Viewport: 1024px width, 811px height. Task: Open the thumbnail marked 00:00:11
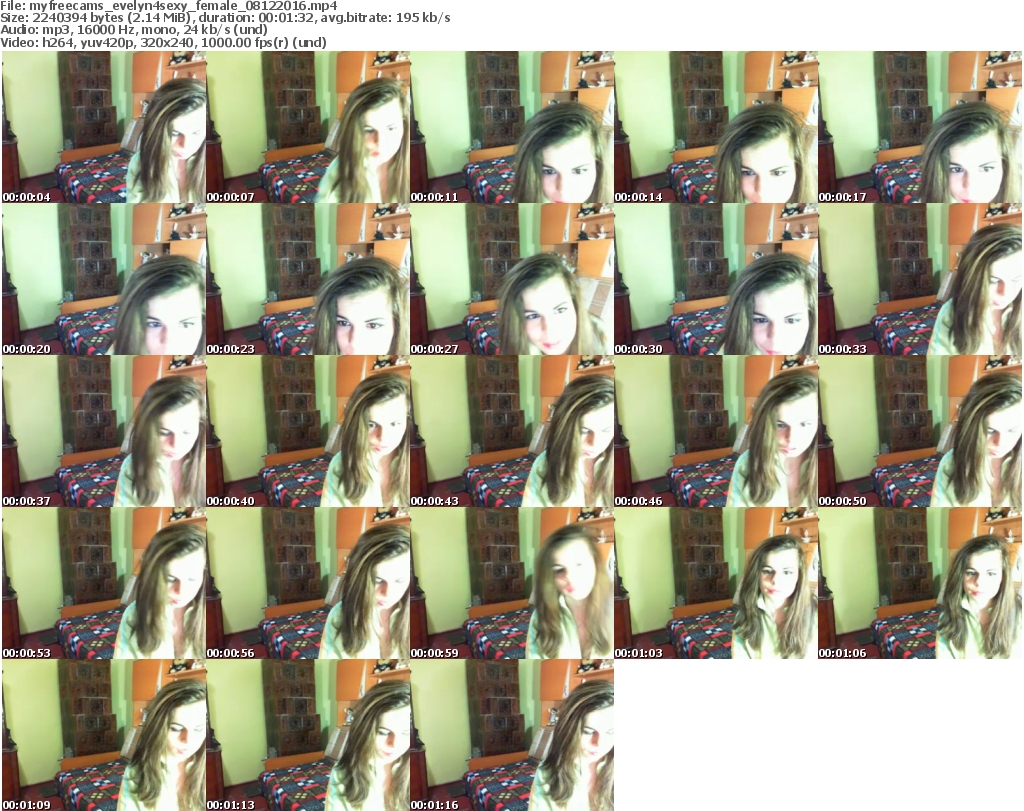(x=512, y=128)
